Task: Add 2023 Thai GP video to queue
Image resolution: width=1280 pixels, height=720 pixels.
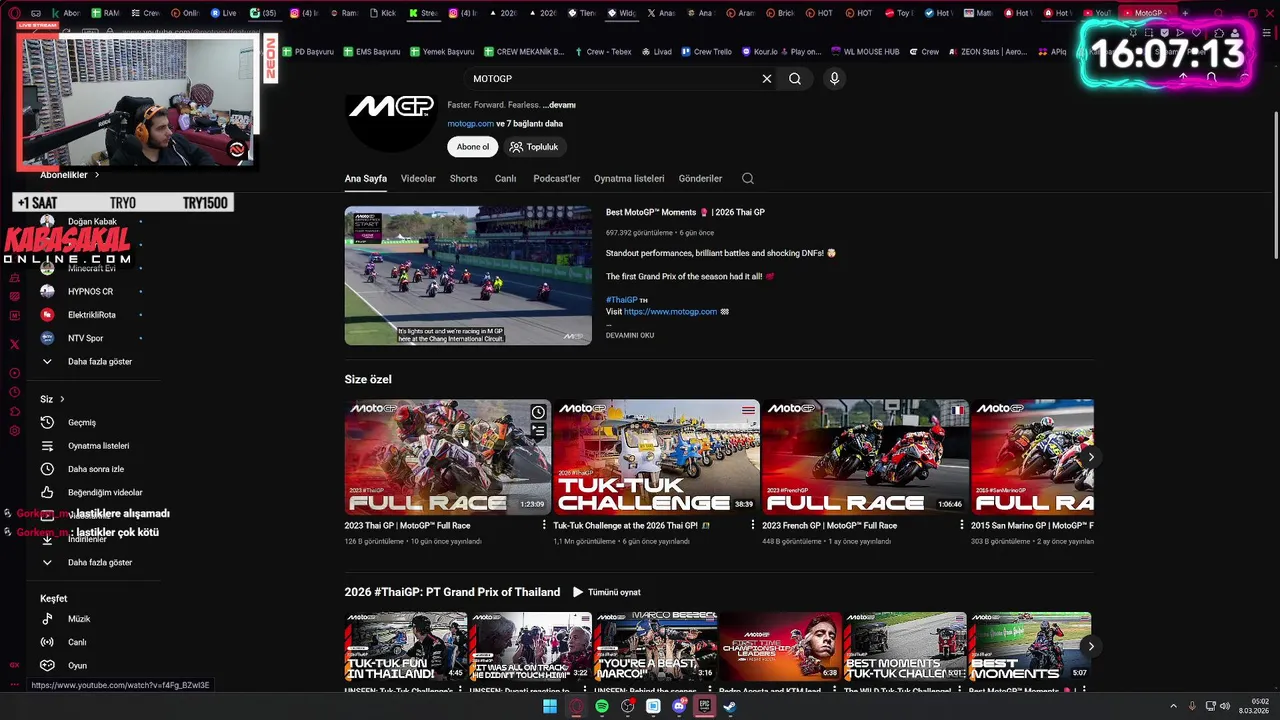Action: 538,431
